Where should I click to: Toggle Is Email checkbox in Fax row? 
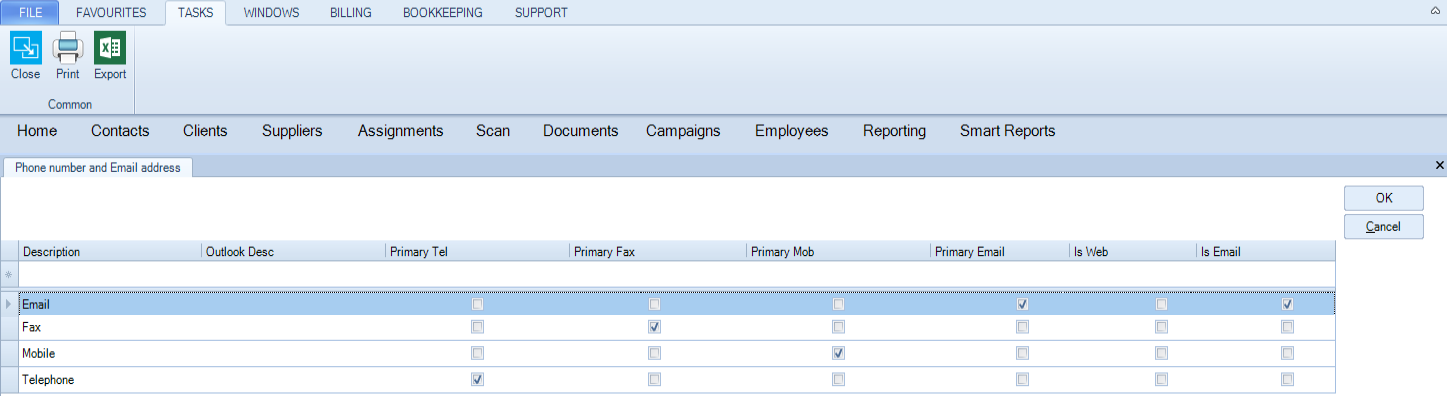(x=1287, y=327)
